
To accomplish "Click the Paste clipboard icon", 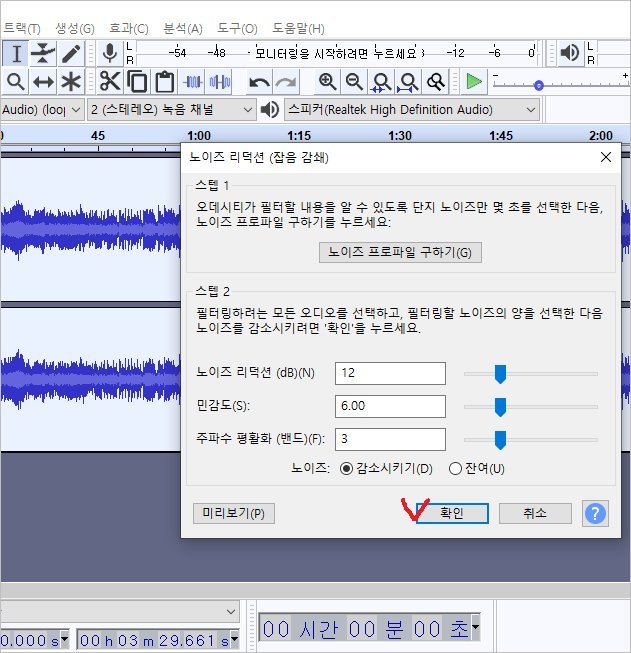I will pyautogui.click(x=164, y=82).
